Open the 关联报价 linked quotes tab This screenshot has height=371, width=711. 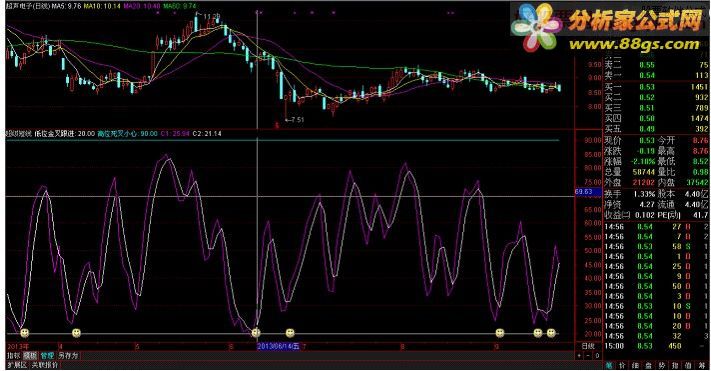pos(44,365)
